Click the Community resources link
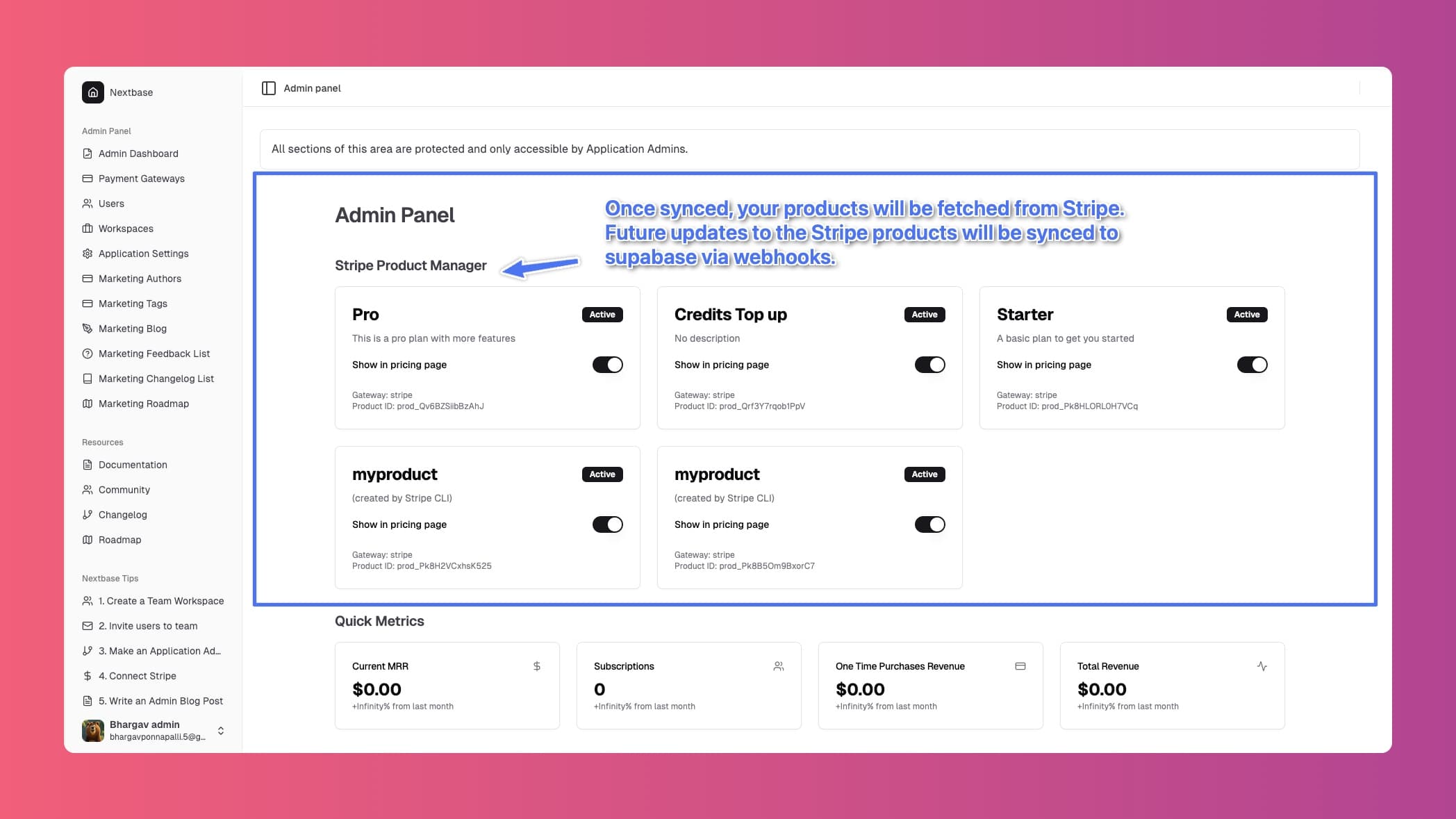 [125, 489]
